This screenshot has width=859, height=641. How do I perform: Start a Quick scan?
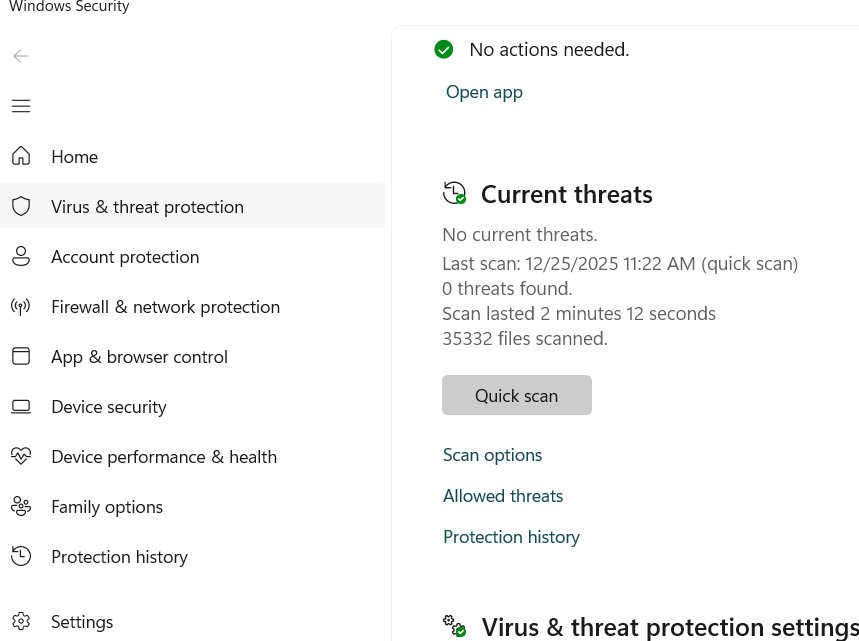click(x=516, y=395)
